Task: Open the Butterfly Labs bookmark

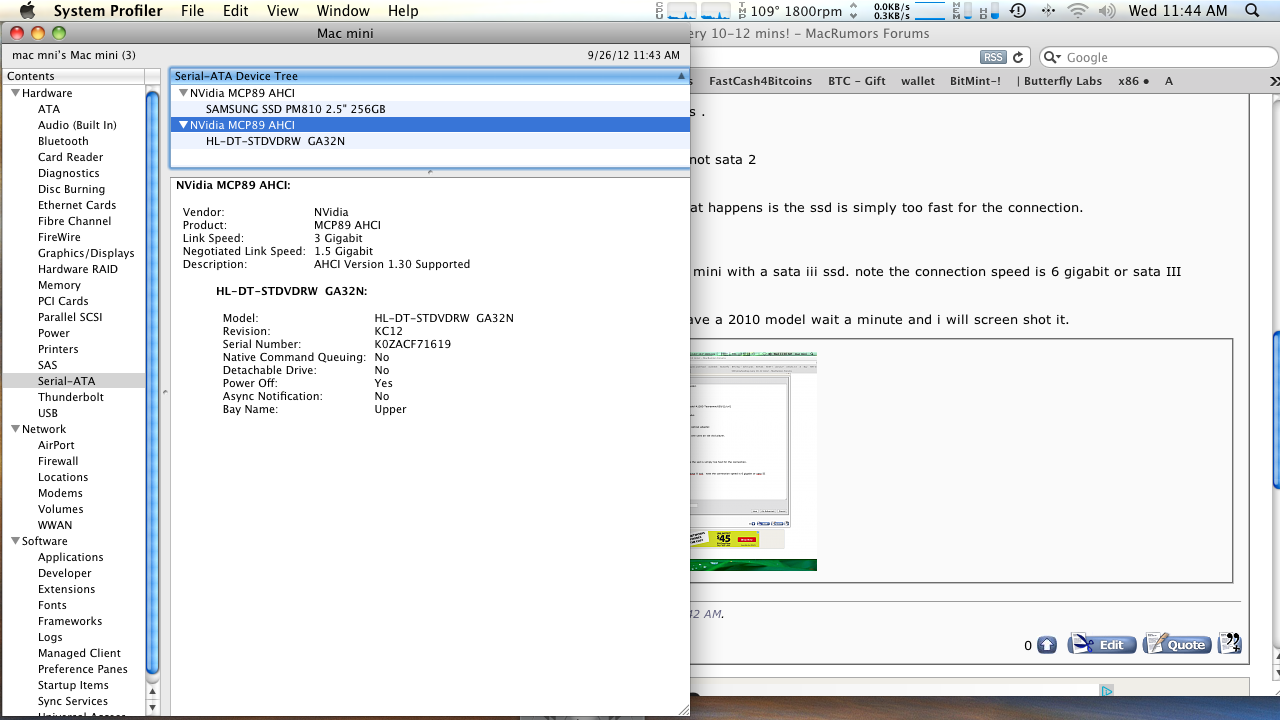Action: point(1059,81)
